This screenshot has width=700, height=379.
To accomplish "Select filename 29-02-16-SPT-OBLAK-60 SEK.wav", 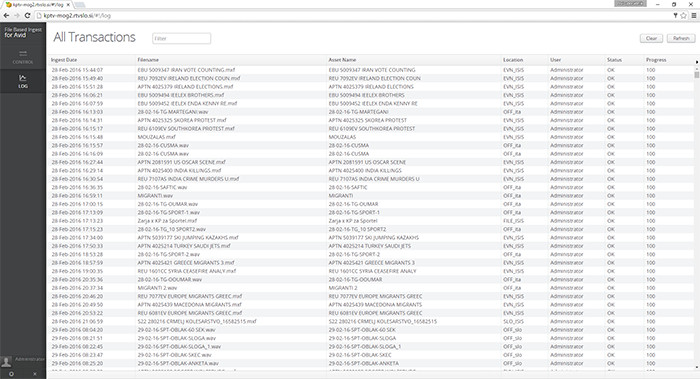I will (176, 330).
